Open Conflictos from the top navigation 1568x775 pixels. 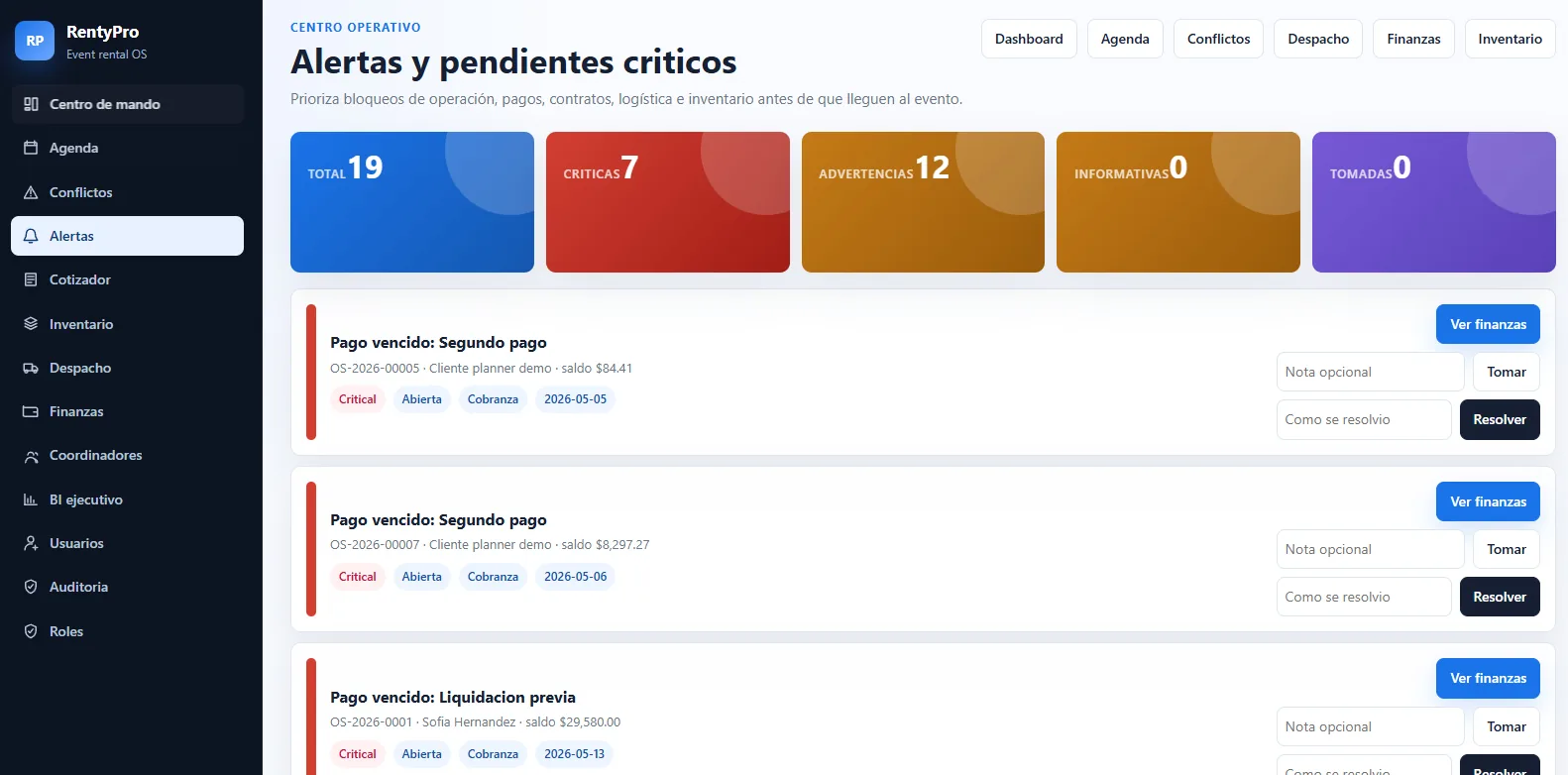[1218, 39]
